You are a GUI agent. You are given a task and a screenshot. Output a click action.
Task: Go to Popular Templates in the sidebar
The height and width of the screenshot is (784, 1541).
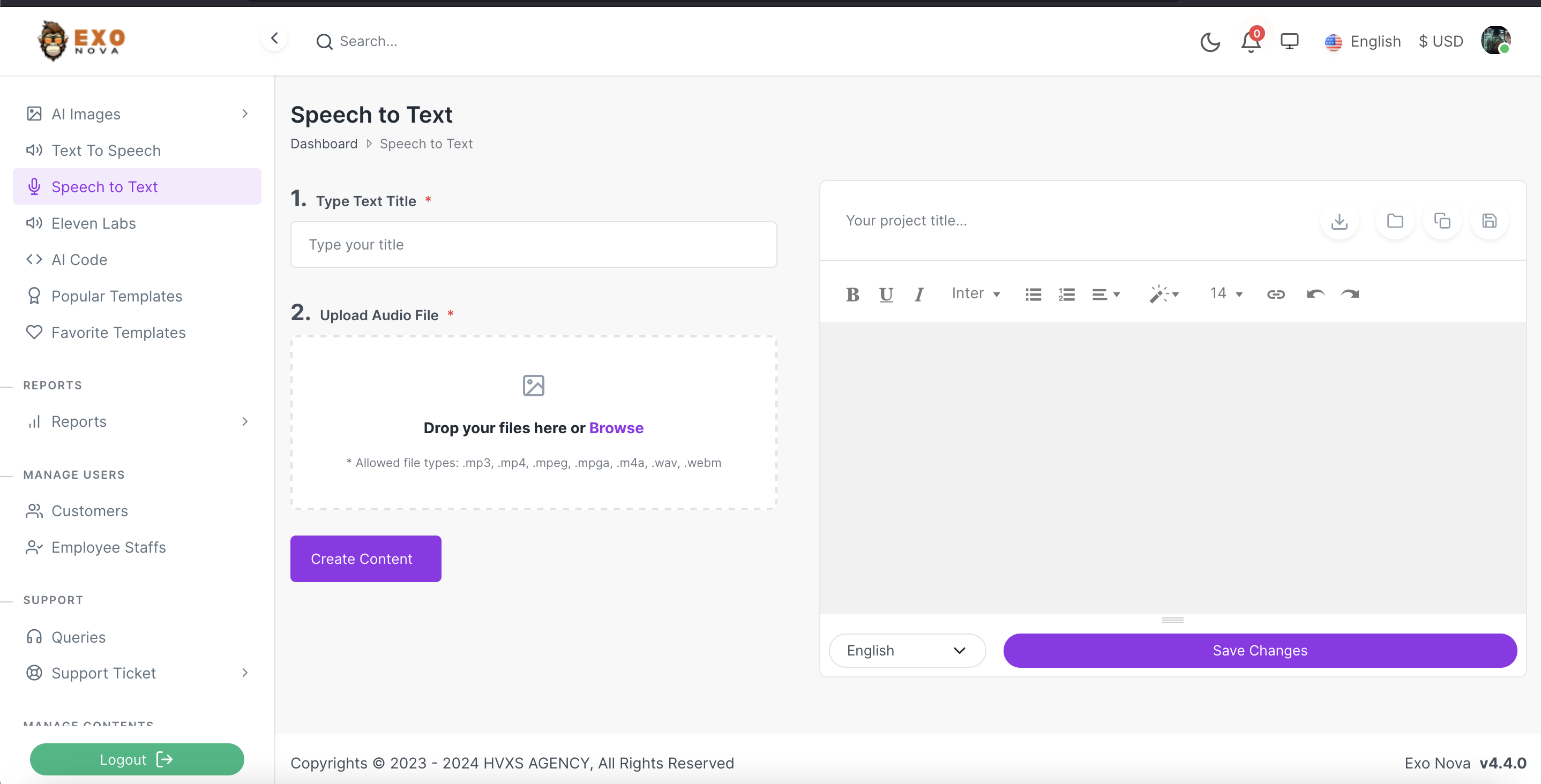coord(117,297)
